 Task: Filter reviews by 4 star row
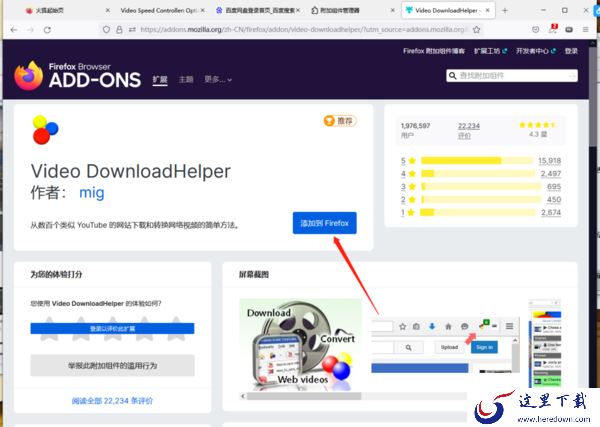coord(481,174)
